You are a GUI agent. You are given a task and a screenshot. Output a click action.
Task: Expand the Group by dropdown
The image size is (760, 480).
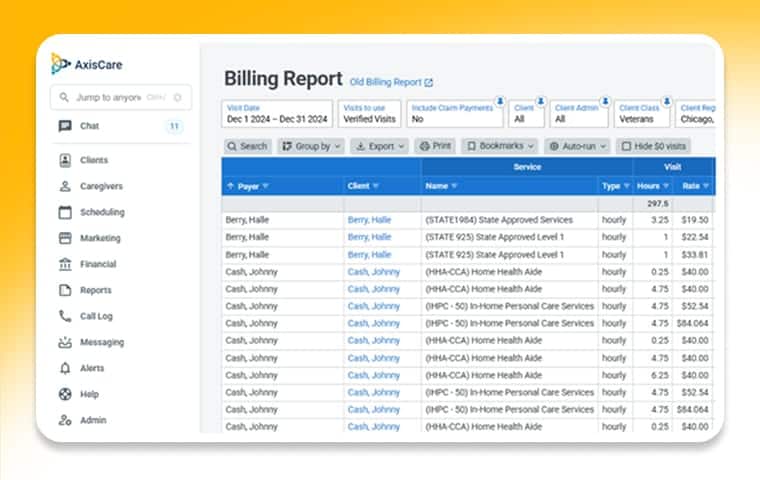point(311,146)
